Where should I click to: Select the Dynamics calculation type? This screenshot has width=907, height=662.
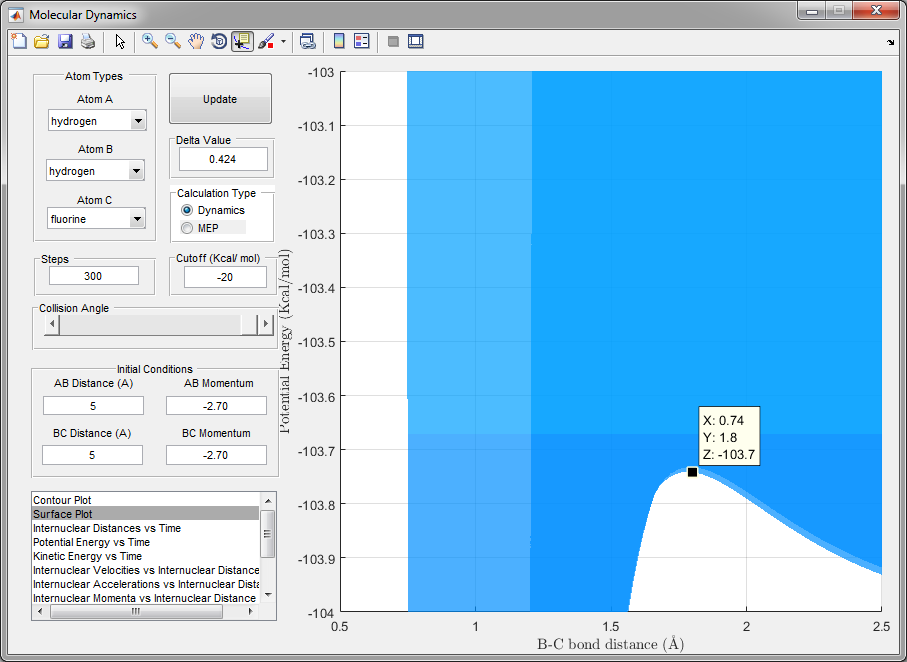[213, 210]
